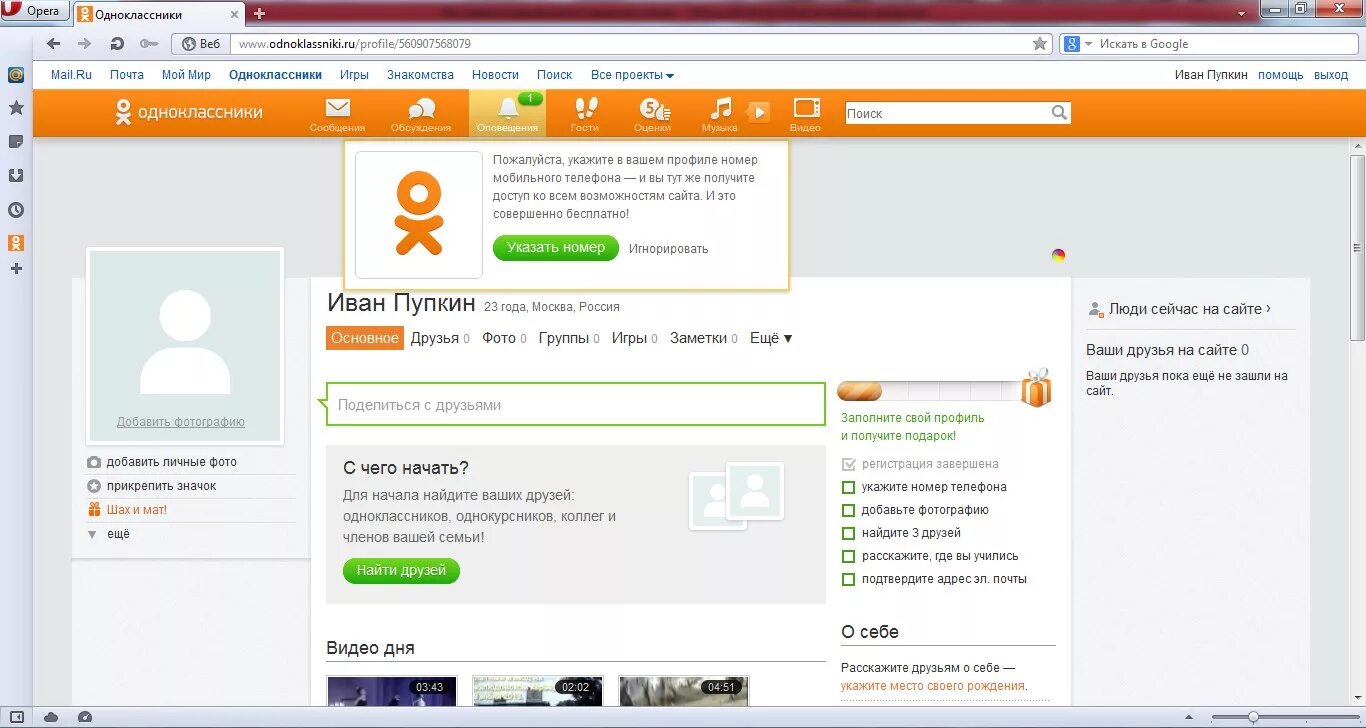Open the 'Веб' address badge

click(200, 44)
